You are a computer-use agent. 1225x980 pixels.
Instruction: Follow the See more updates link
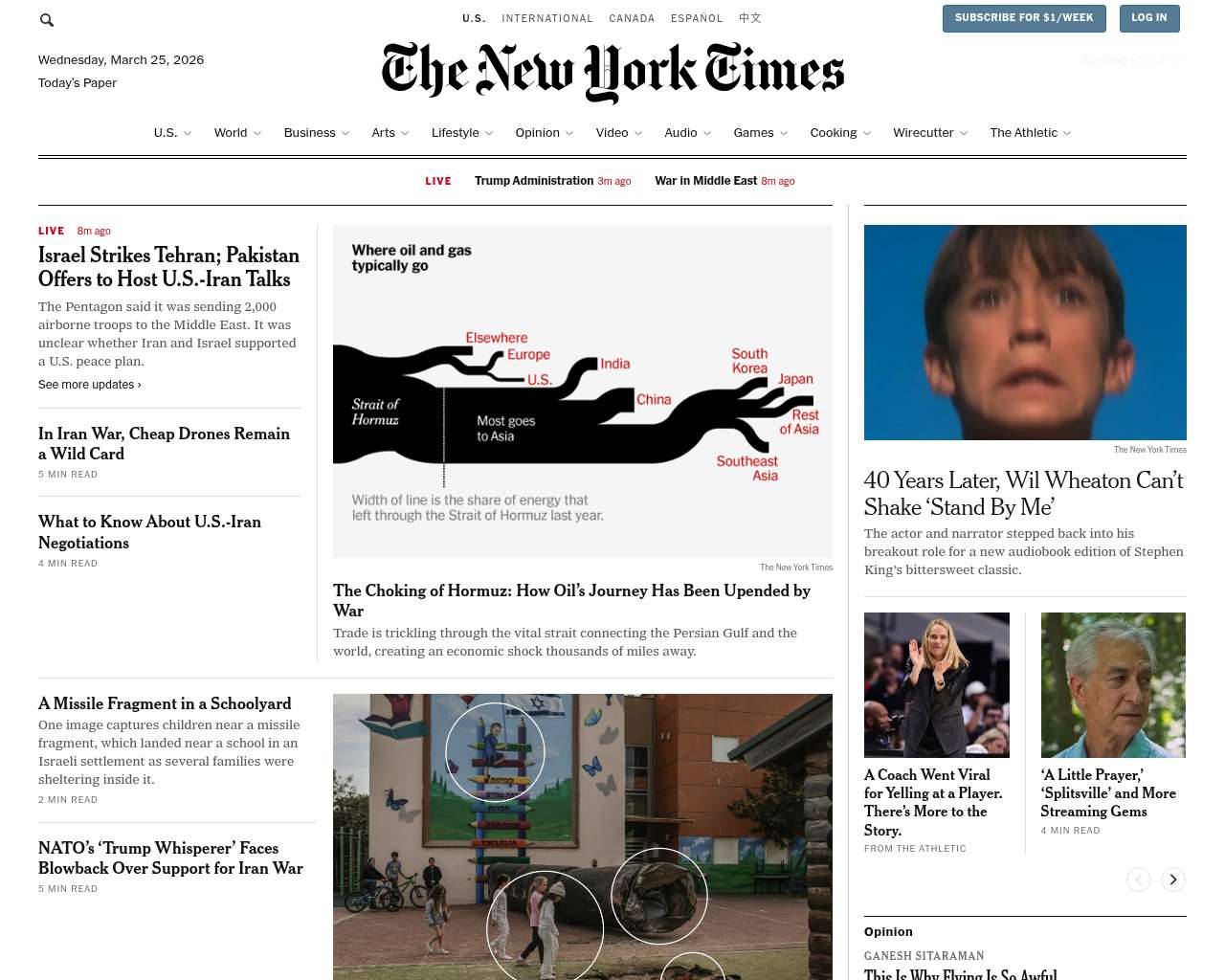(90, 385)
